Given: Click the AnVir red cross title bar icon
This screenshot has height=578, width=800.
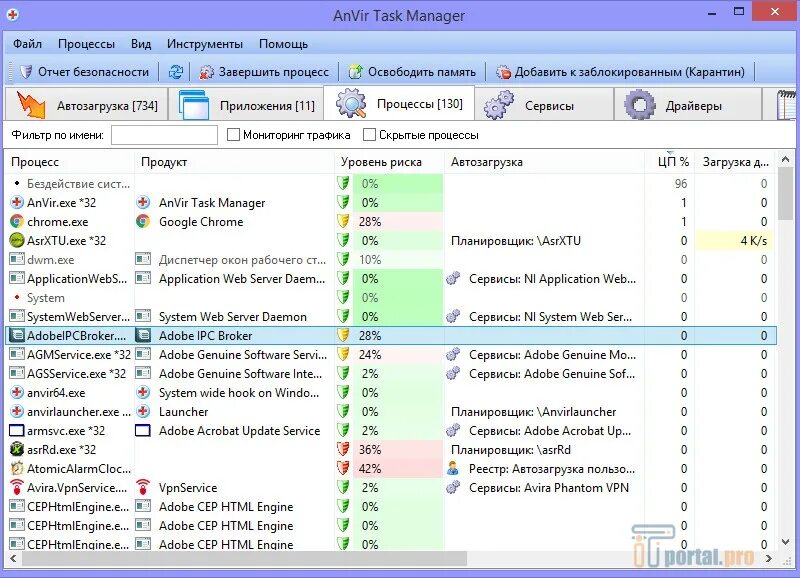Looking at the screenshot, I should (13, 14).
